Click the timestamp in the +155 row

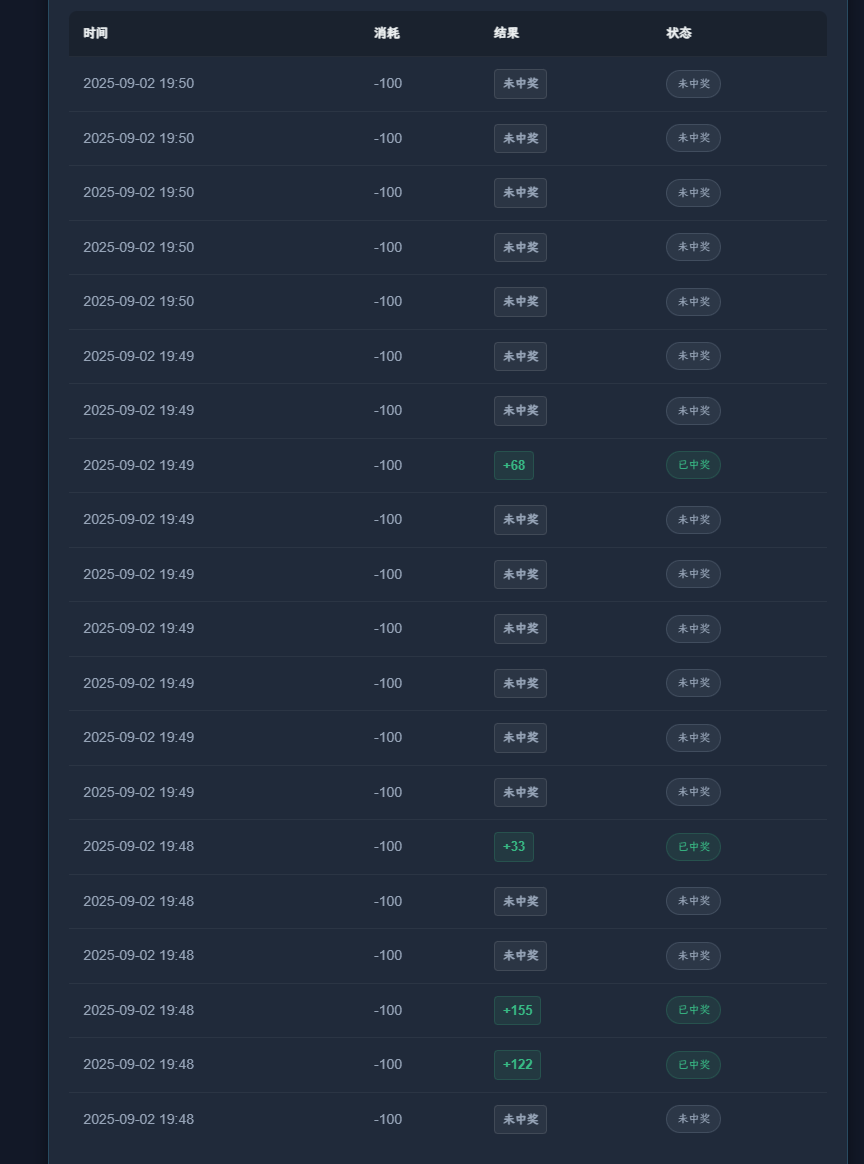[138, 1010]
